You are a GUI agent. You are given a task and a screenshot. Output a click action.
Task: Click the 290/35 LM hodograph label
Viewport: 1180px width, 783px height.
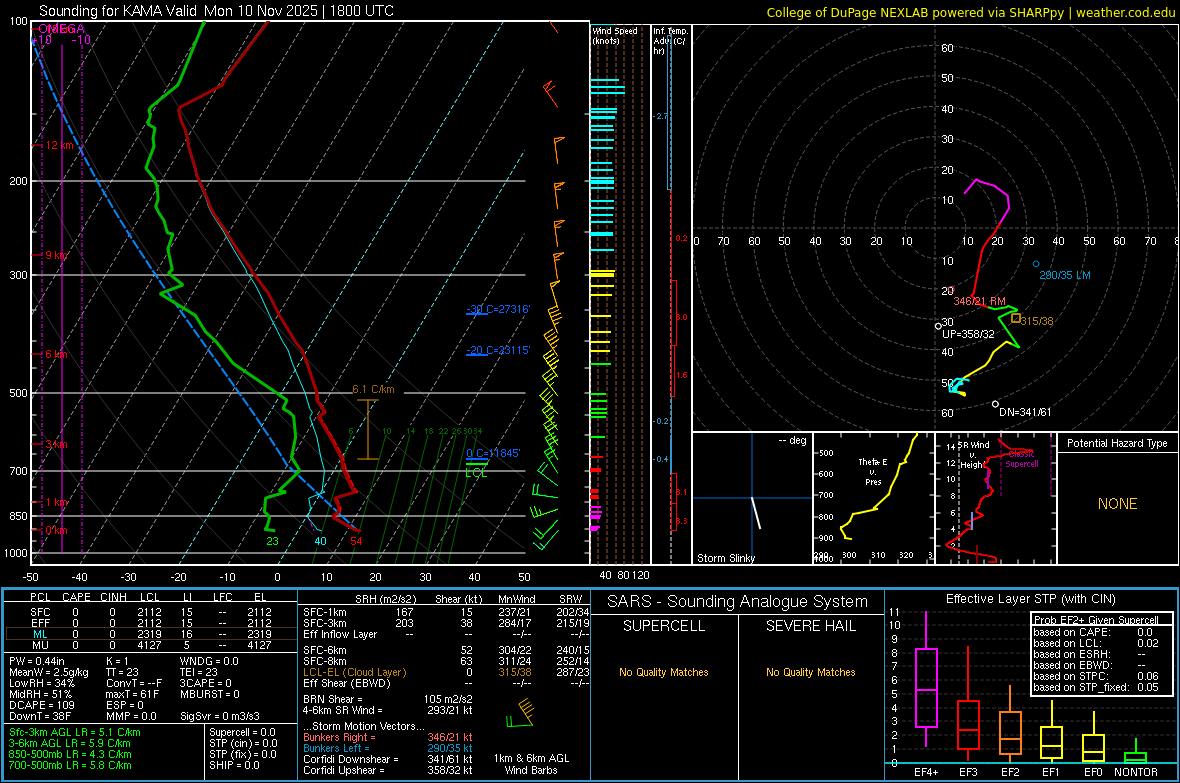coord(1065,276)
